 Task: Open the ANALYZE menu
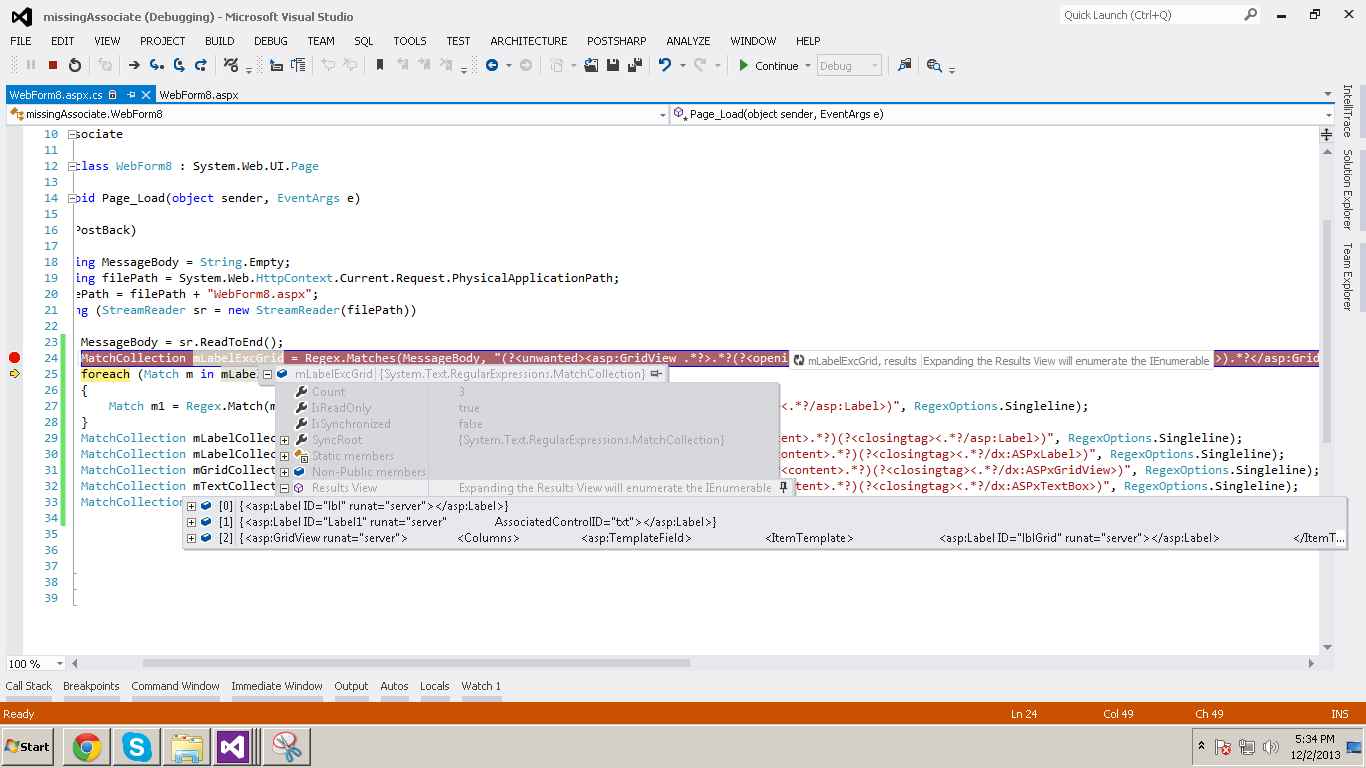click(688, 41)
